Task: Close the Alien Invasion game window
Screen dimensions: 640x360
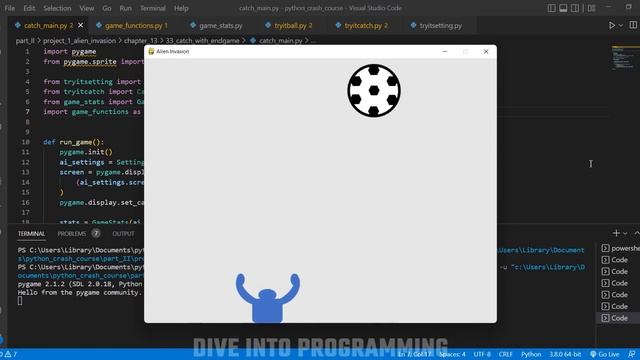Action: (486, 51)
